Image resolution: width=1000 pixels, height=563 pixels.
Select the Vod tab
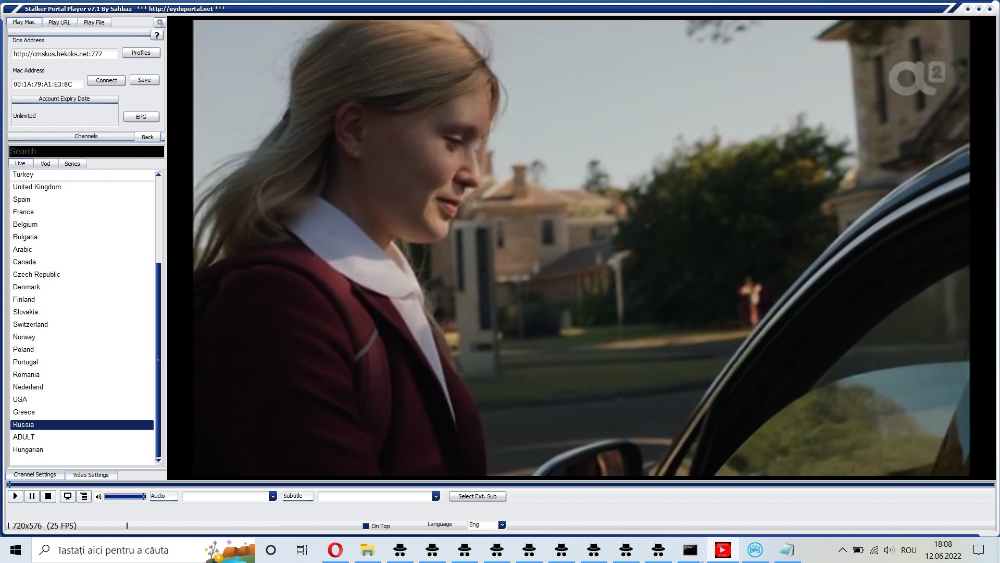pyautogui.click(x=45, y=164)
